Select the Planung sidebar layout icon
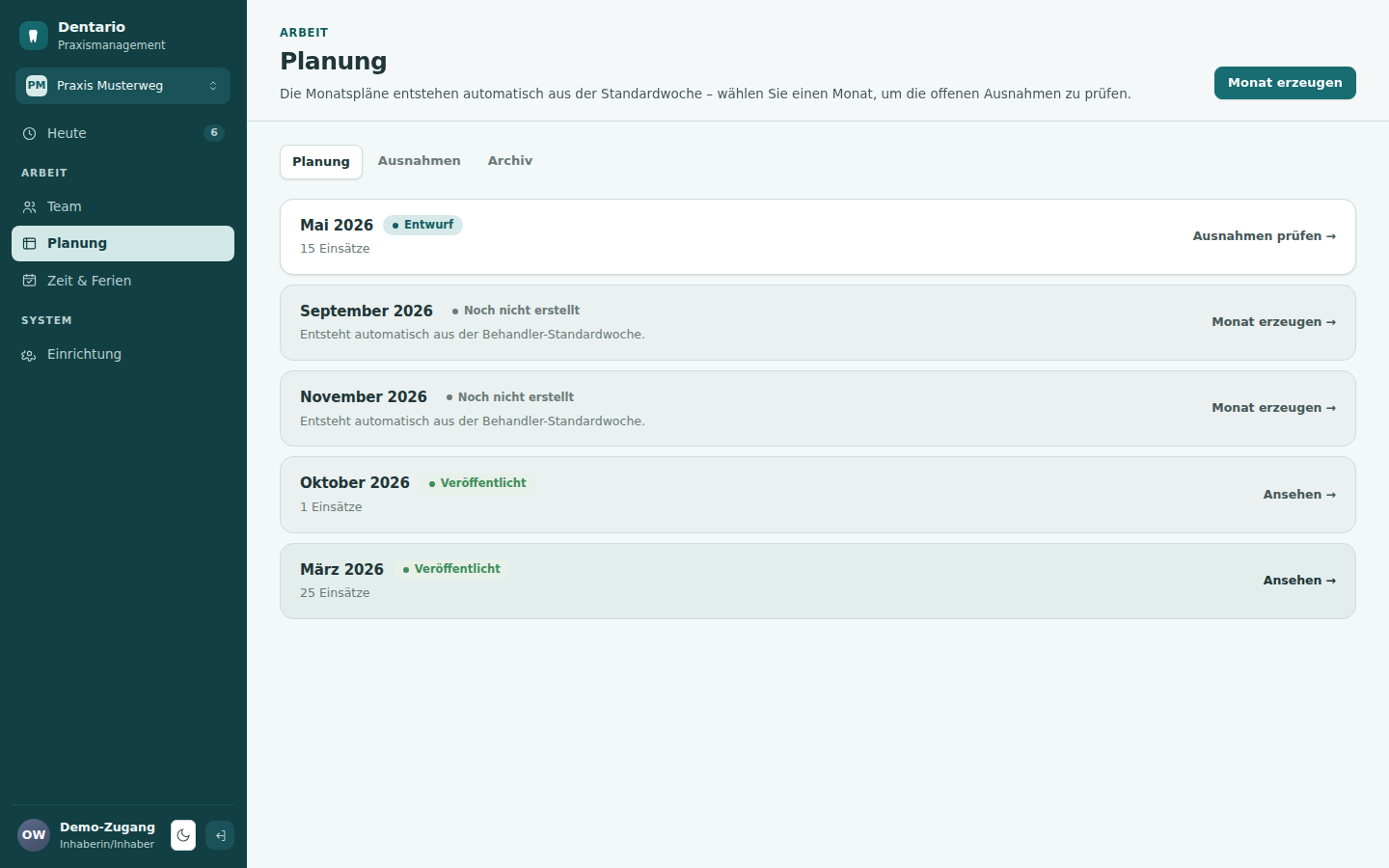The image size is (1389, 868). pos(29,244)
